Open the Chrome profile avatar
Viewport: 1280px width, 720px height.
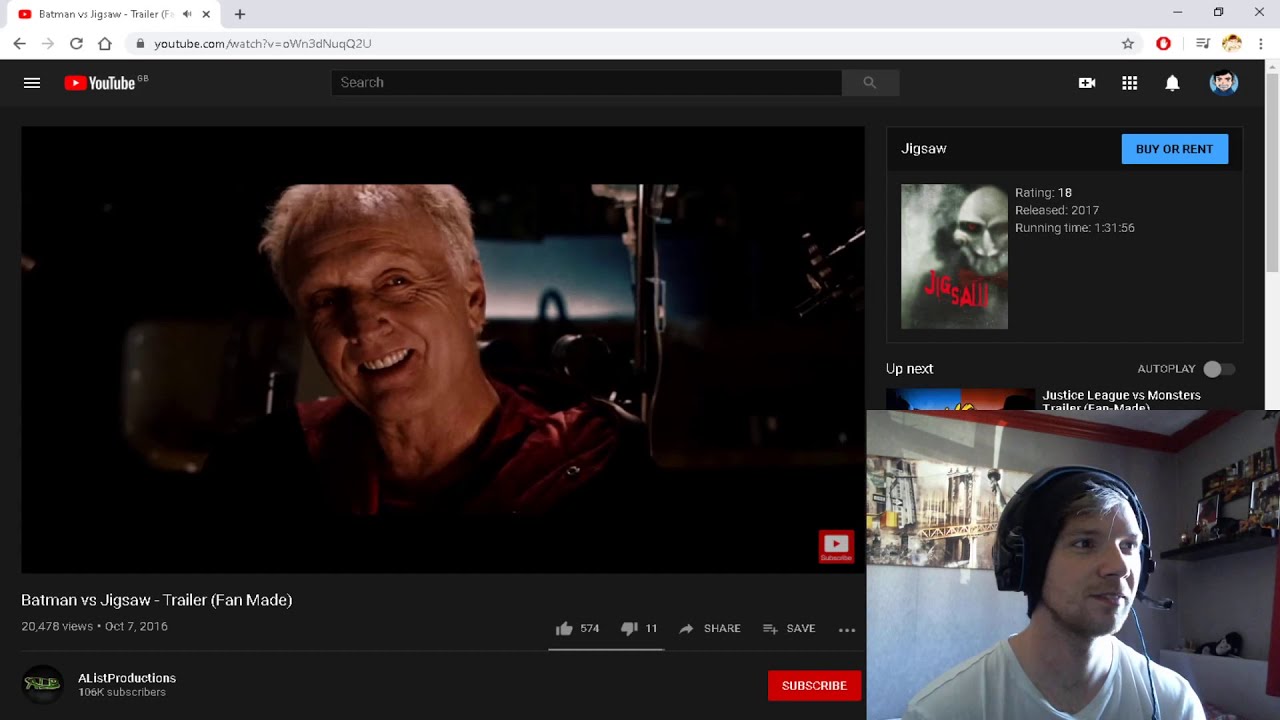[x=1232, y=44]
